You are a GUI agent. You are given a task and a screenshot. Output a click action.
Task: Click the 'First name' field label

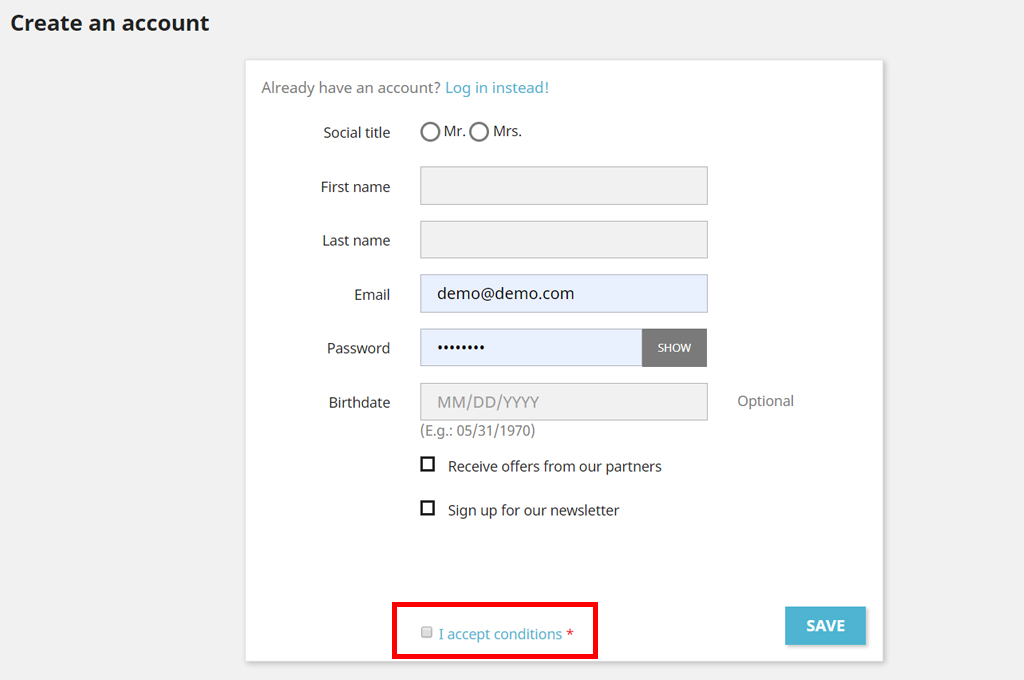click(x=355, y=187)
